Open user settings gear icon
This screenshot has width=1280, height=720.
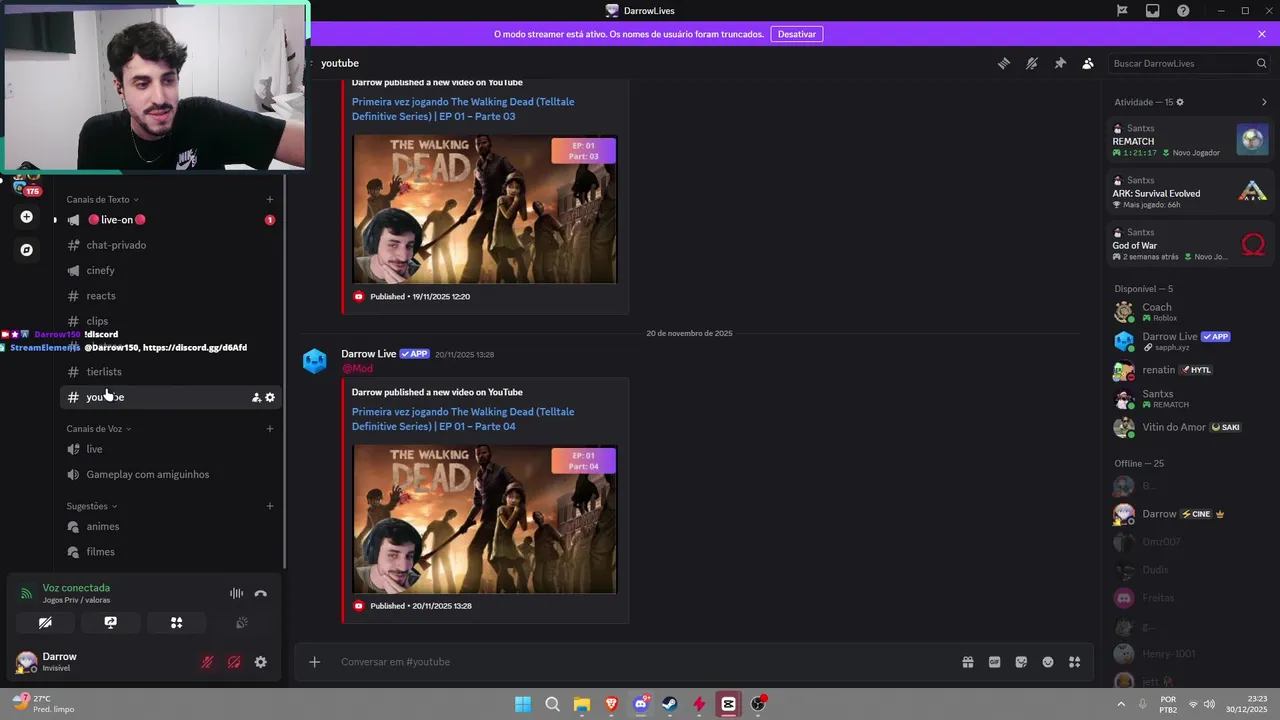[x=261, y=662]
